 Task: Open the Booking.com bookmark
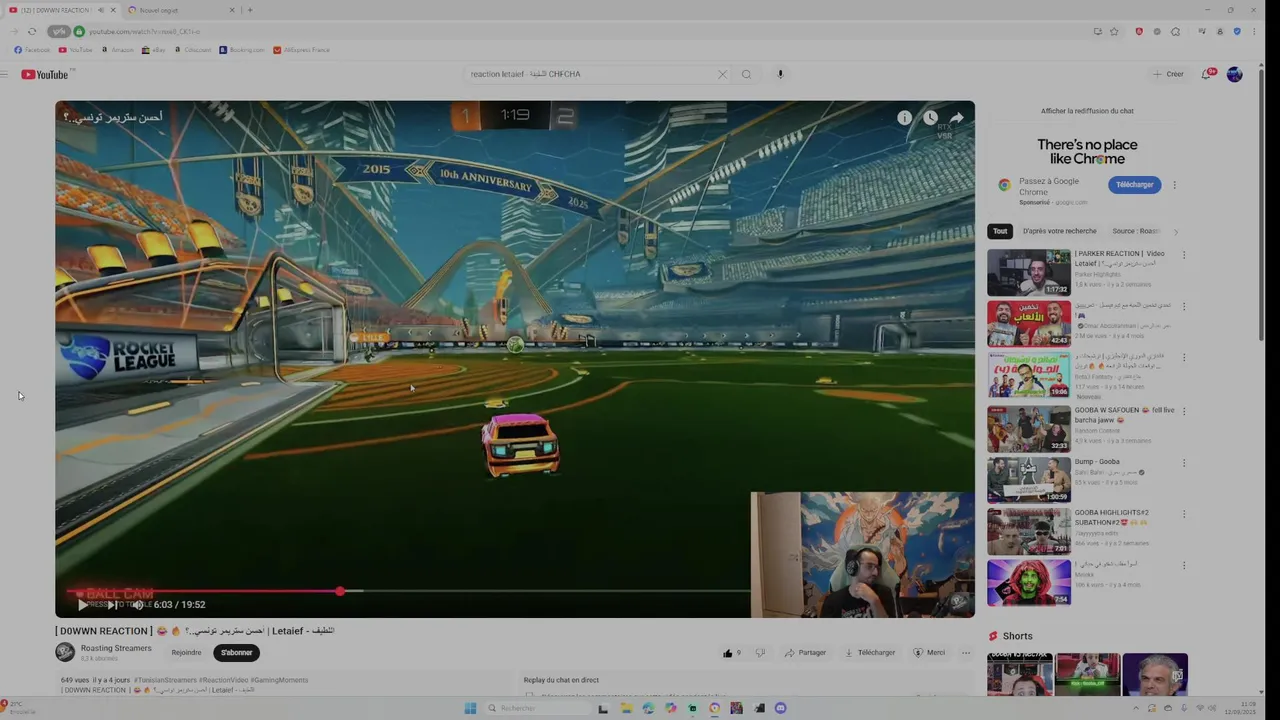(x=241, y=50)
